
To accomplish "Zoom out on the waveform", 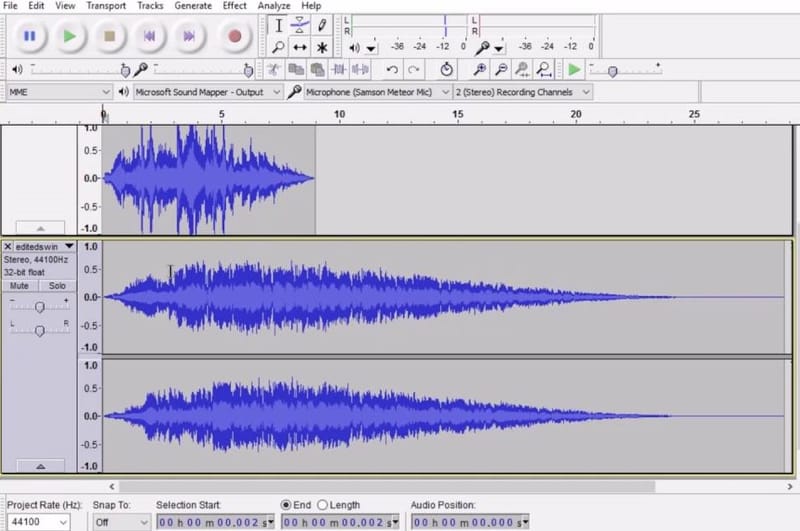I will tap(501, 69).
